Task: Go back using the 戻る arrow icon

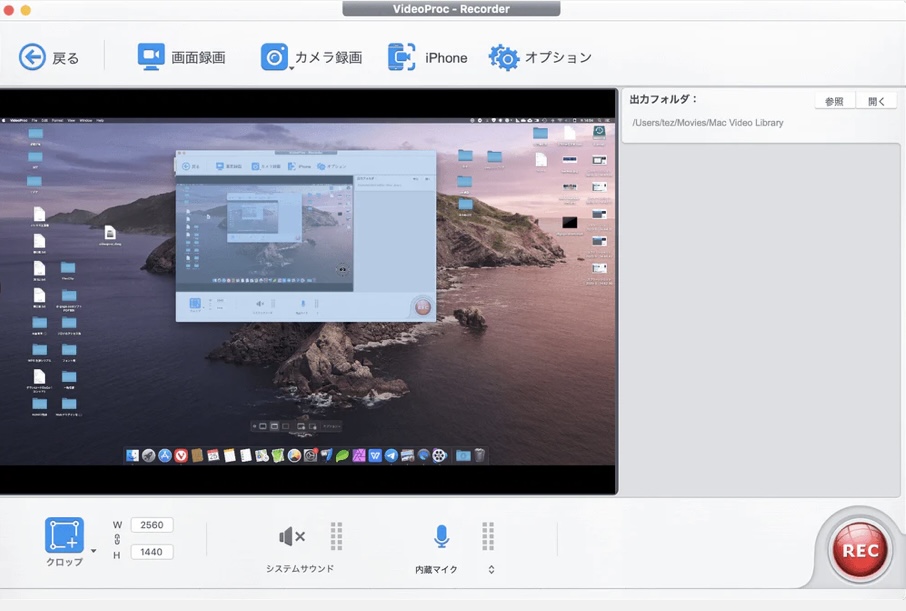Action: coord(33,57)
